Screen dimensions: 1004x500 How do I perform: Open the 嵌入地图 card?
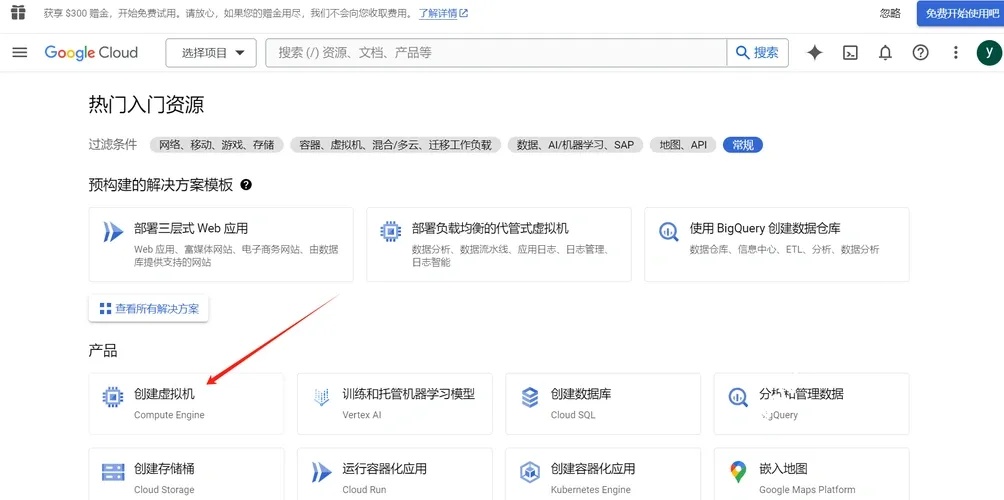point(811,474)
